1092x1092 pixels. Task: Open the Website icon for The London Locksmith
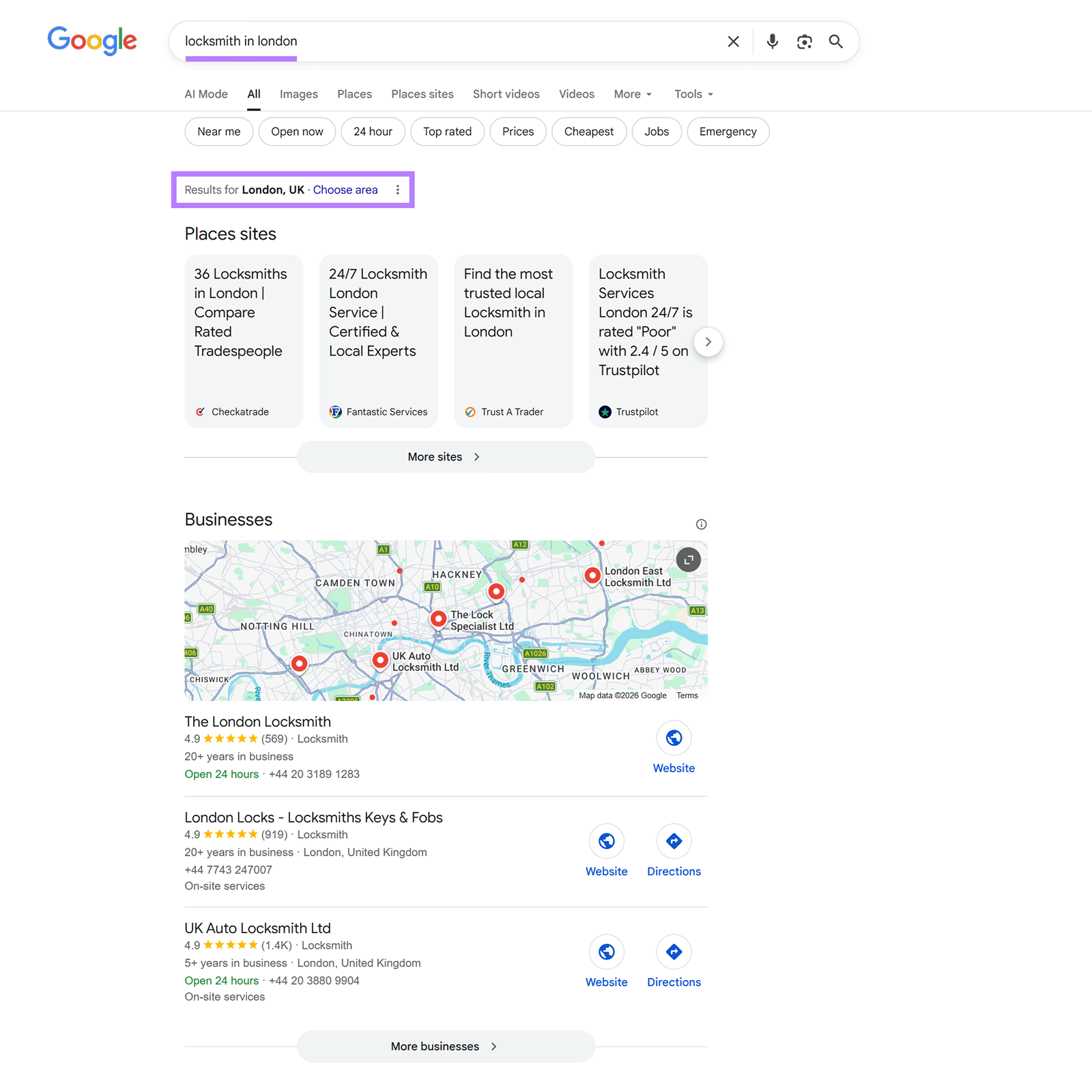(674, 738)
